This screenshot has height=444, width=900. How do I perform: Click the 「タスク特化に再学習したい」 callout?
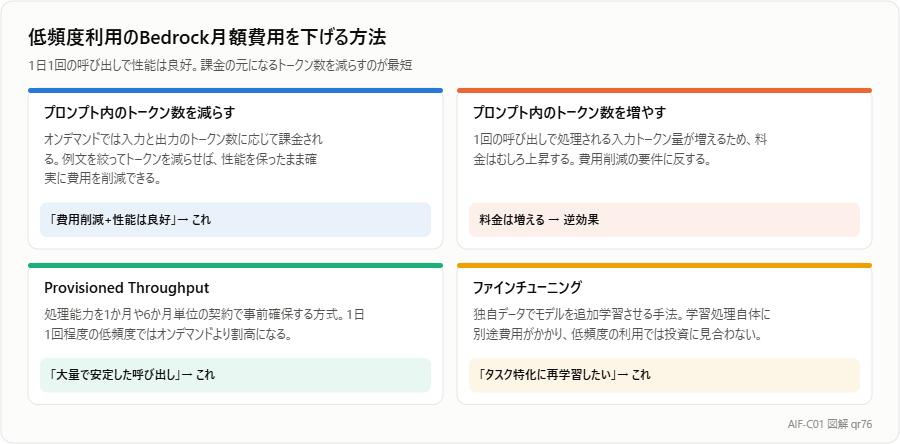pos(664,375)
